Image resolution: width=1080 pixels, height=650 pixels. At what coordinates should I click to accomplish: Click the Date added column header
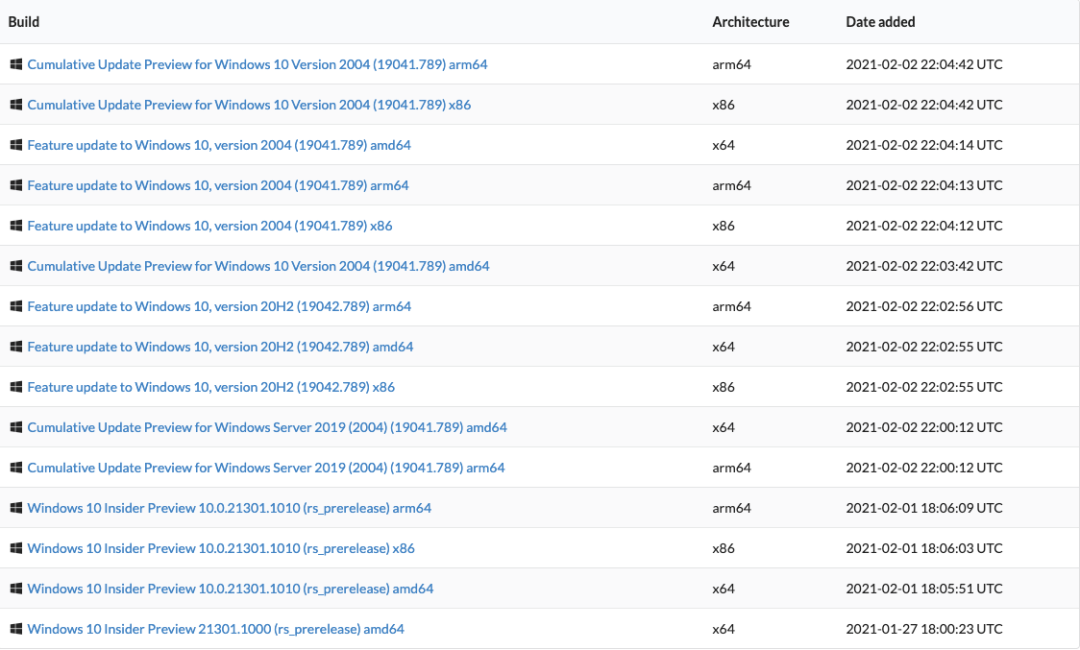(x=880, y=22)
